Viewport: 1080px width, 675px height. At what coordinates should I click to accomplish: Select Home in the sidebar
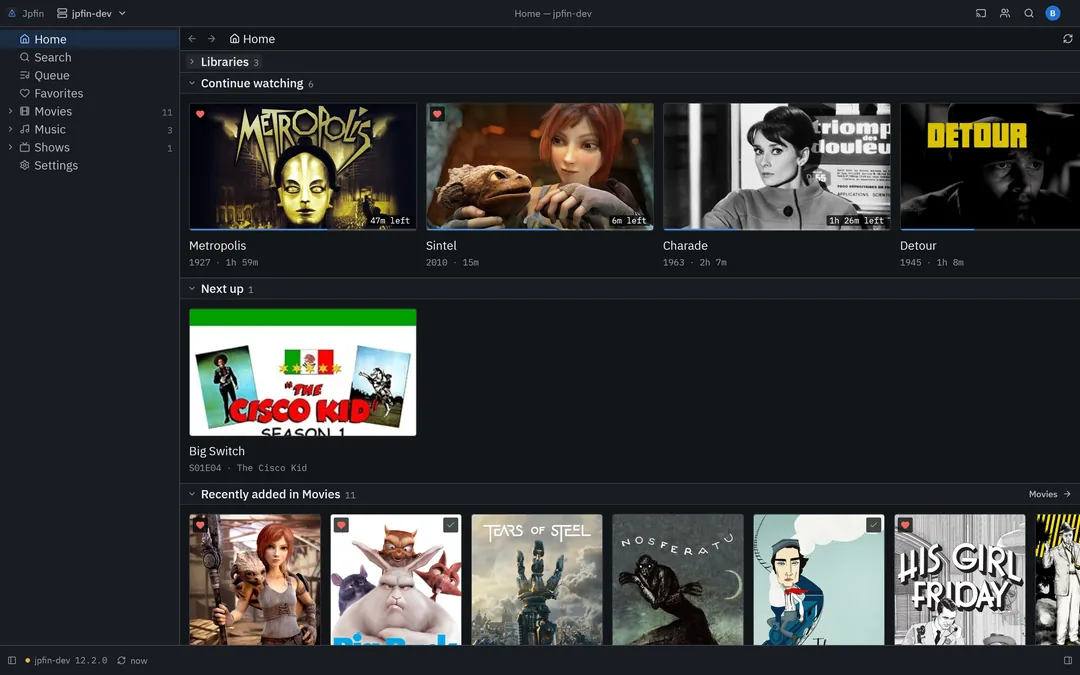pyautogui.click(x=90, y=39)
